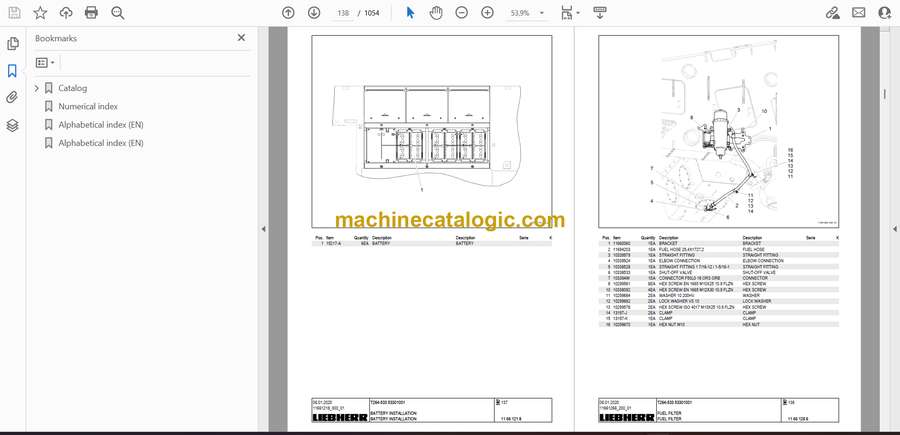
Task: Click the cloud upload icon
Action: tap(66, 13)
